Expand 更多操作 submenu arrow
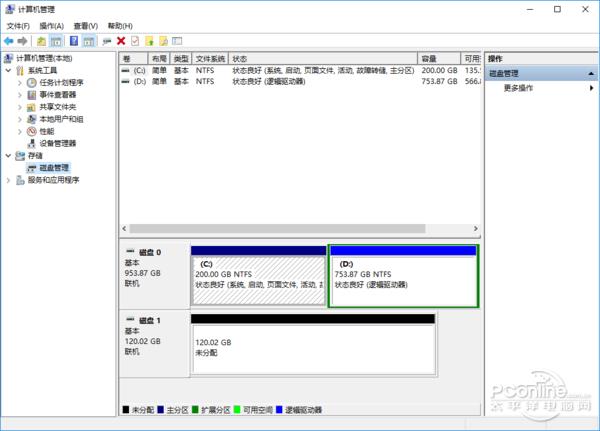Image resolution: width=600 pixels, height=431 pixels. tap(594, 88)
